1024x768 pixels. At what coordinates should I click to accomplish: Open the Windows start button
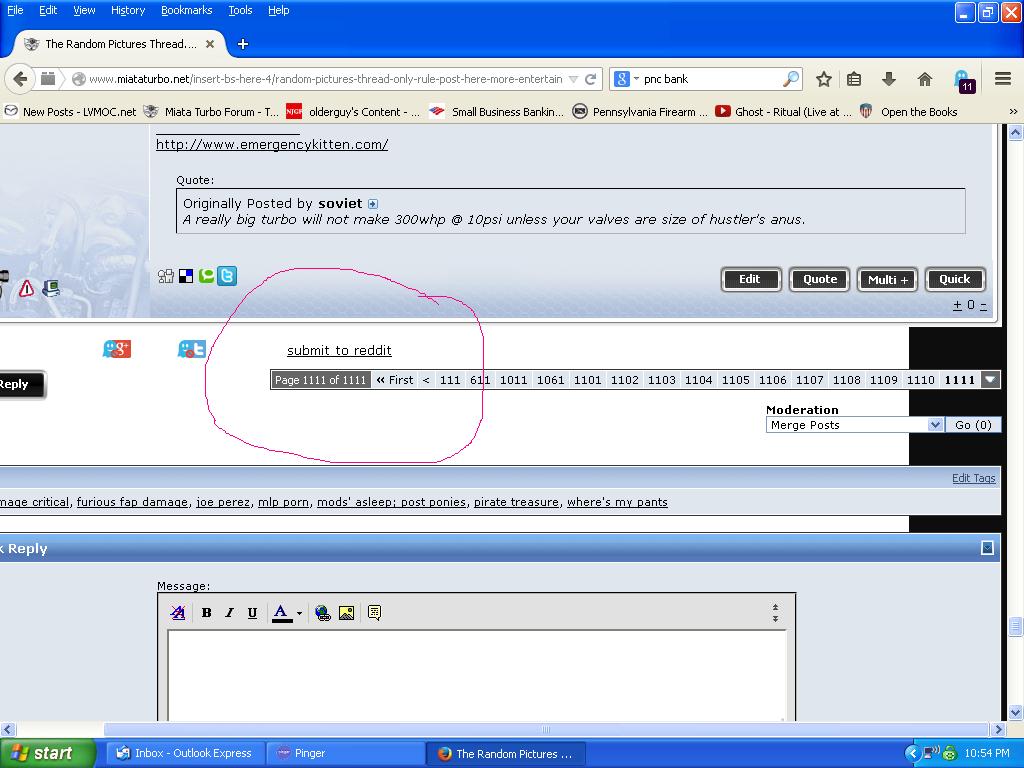(x=46, y=753)
